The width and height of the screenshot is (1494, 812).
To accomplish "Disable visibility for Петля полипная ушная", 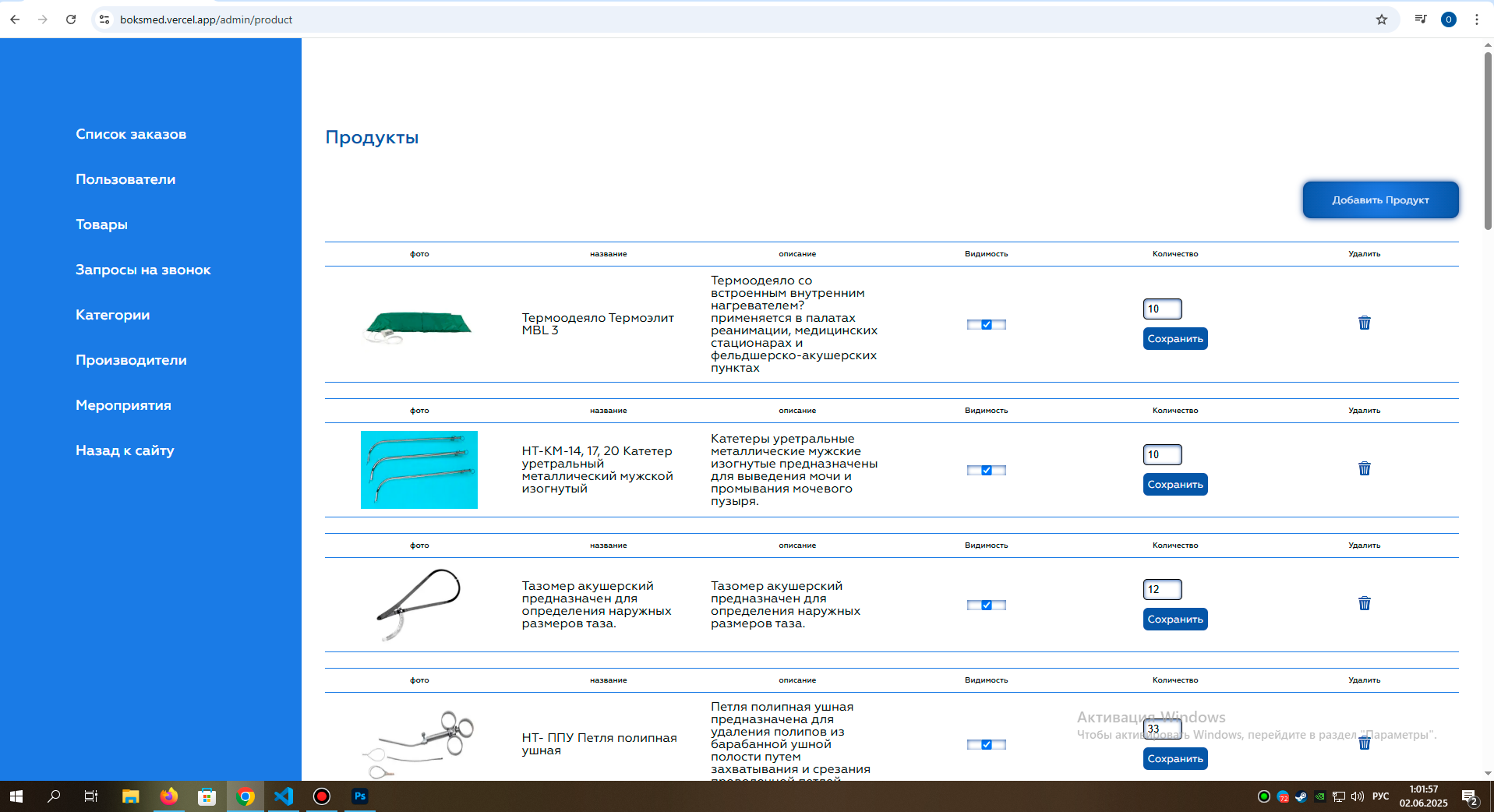I will [x=986, y=745].
